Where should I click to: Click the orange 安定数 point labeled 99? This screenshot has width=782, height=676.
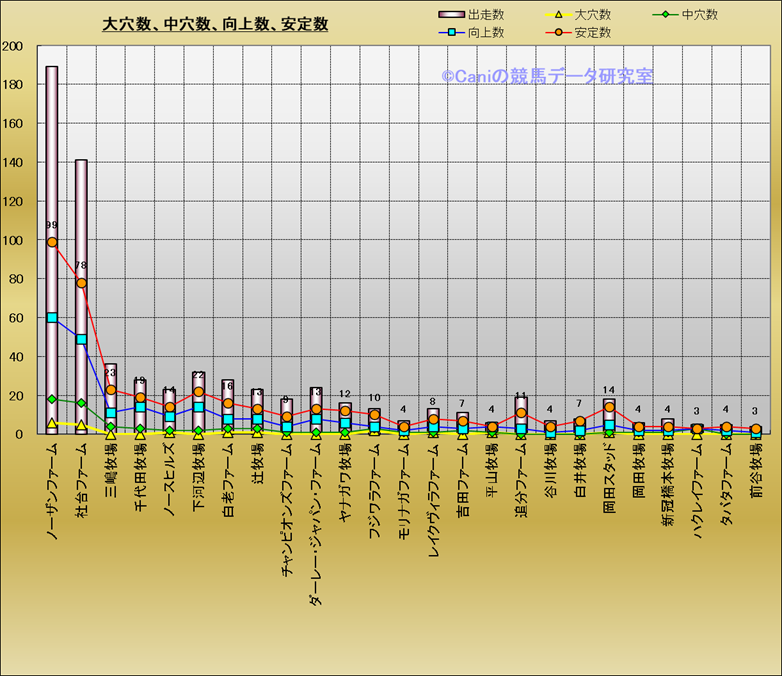coord(52,242)
